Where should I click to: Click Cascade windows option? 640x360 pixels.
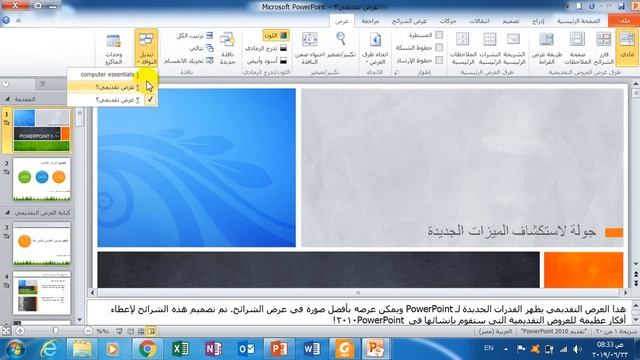202,48
